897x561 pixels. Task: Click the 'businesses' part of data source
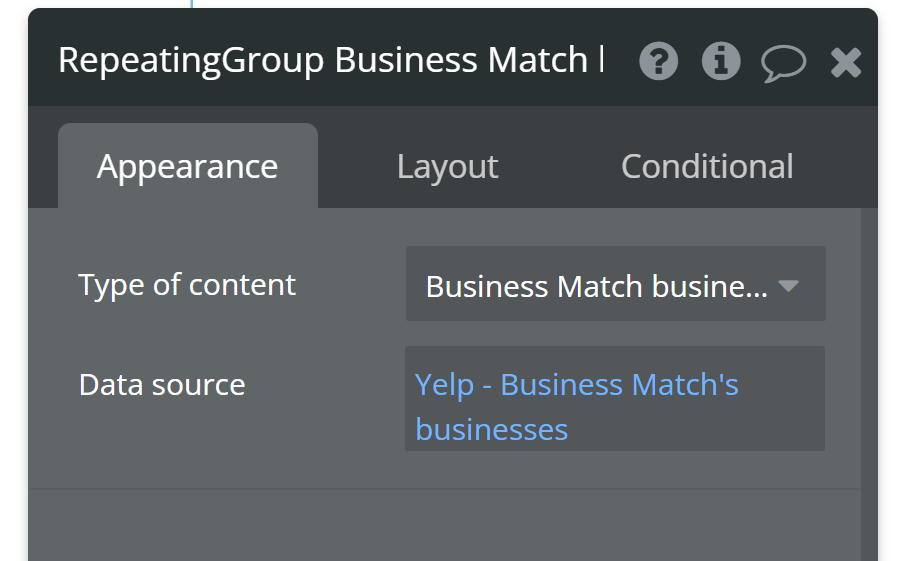[x=491, y=430]
